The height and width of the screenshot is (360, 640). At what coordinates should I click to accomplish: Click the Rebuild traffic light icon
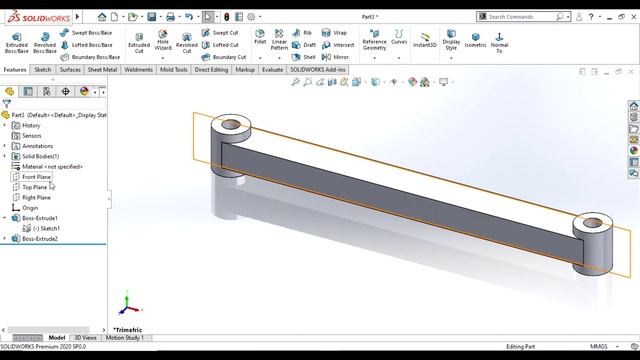tap(227, 17)
